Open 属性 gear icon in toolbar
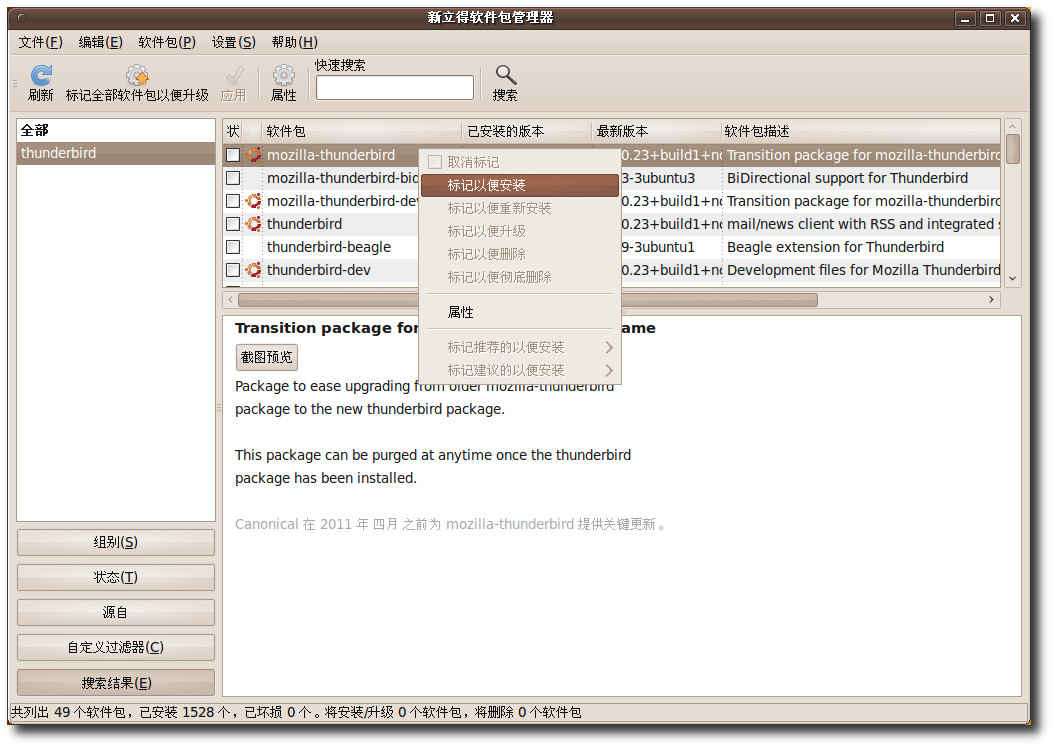 point(284,75)
